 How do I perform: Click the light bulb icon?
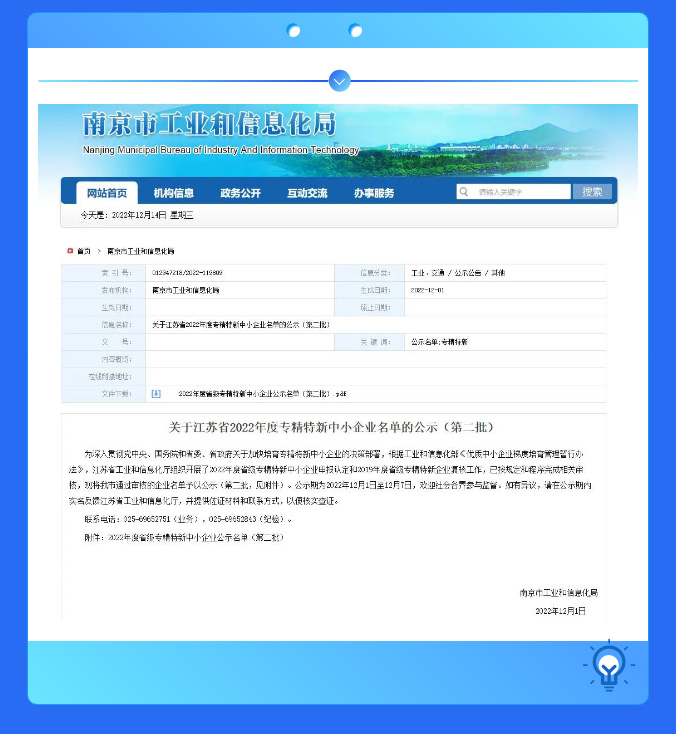pos(609,666)
